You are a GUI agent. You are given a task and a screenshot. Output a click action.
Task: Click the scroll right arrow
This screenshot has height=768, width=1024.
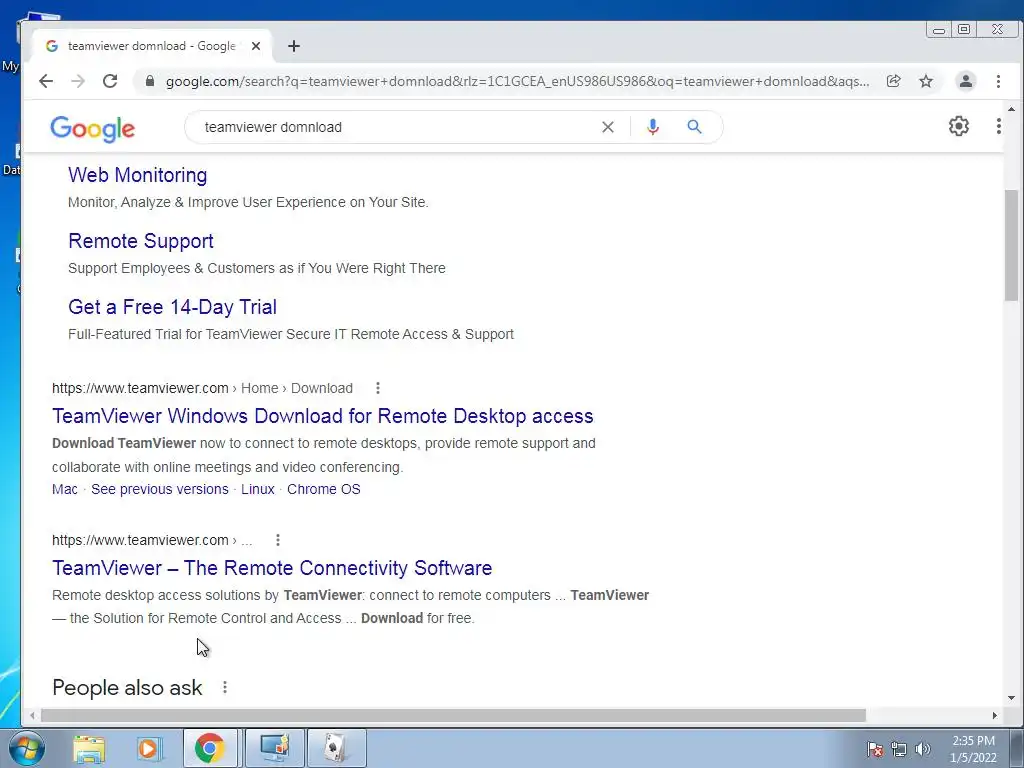pyautogui.click(x=994, y=716)
